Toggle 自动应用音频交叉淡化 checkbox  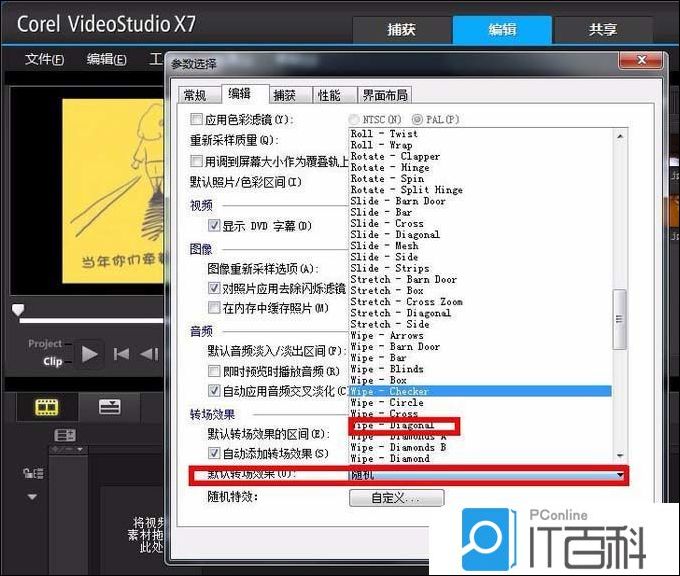coord(214,391)
